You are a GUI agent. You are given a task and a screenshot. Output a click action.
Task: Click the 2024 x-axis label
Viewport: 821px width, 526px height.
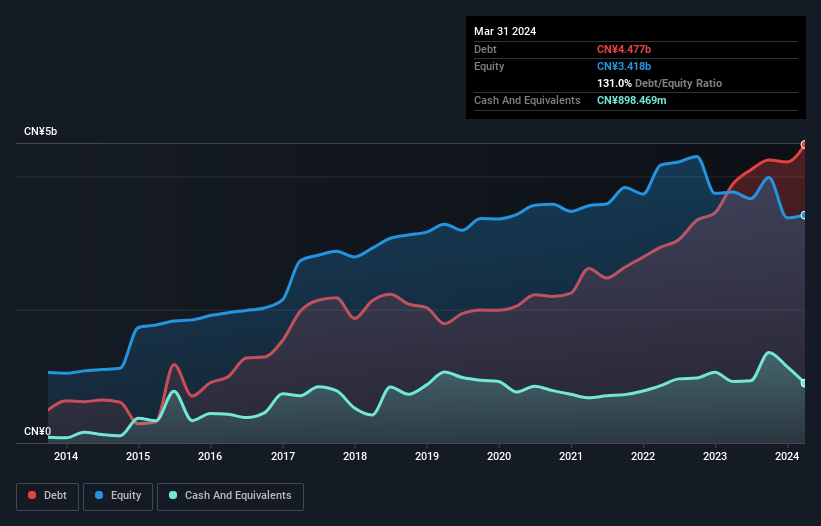787,456
